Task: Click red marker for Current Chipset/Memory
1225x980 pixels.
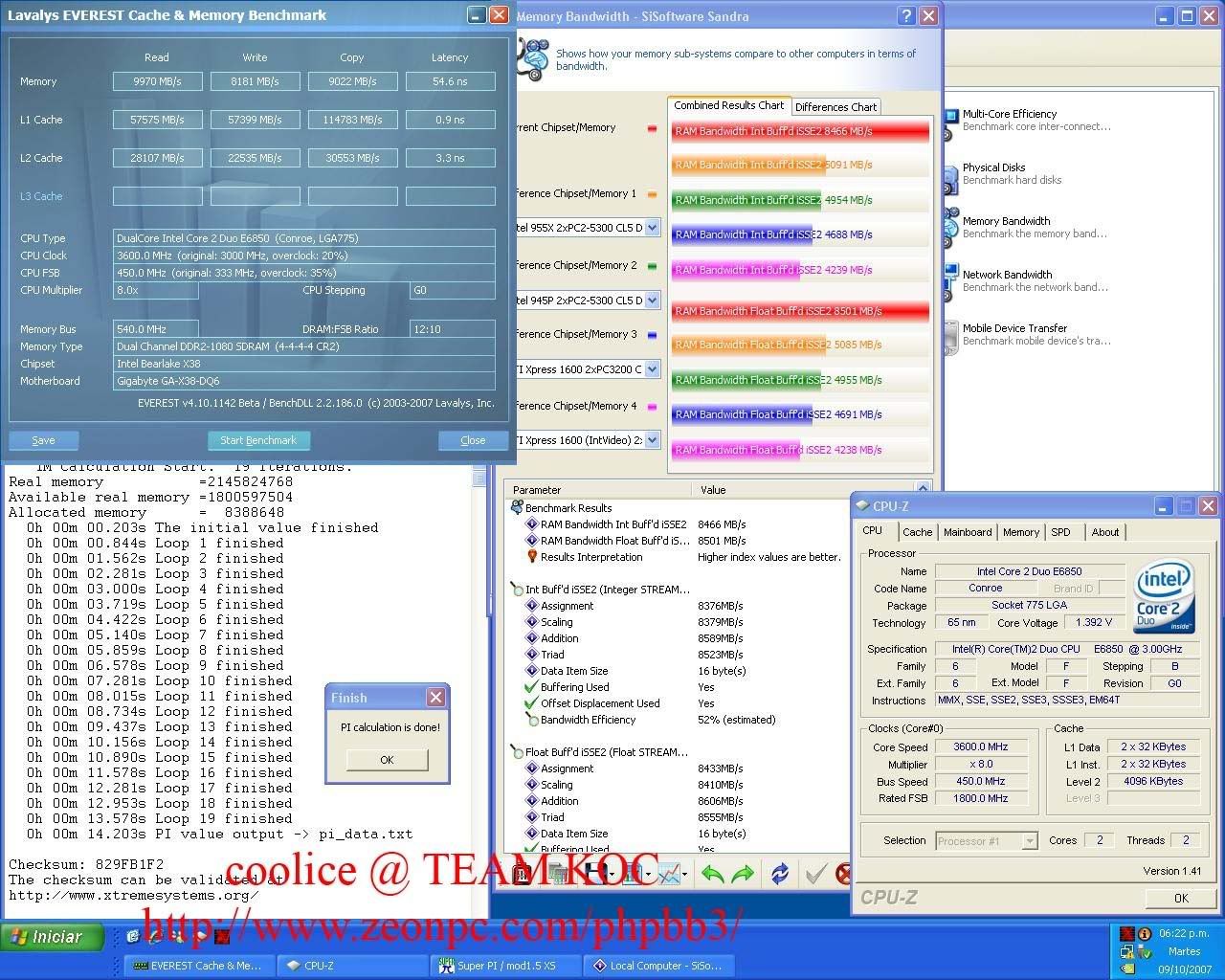Action: (x=652, y=128)
